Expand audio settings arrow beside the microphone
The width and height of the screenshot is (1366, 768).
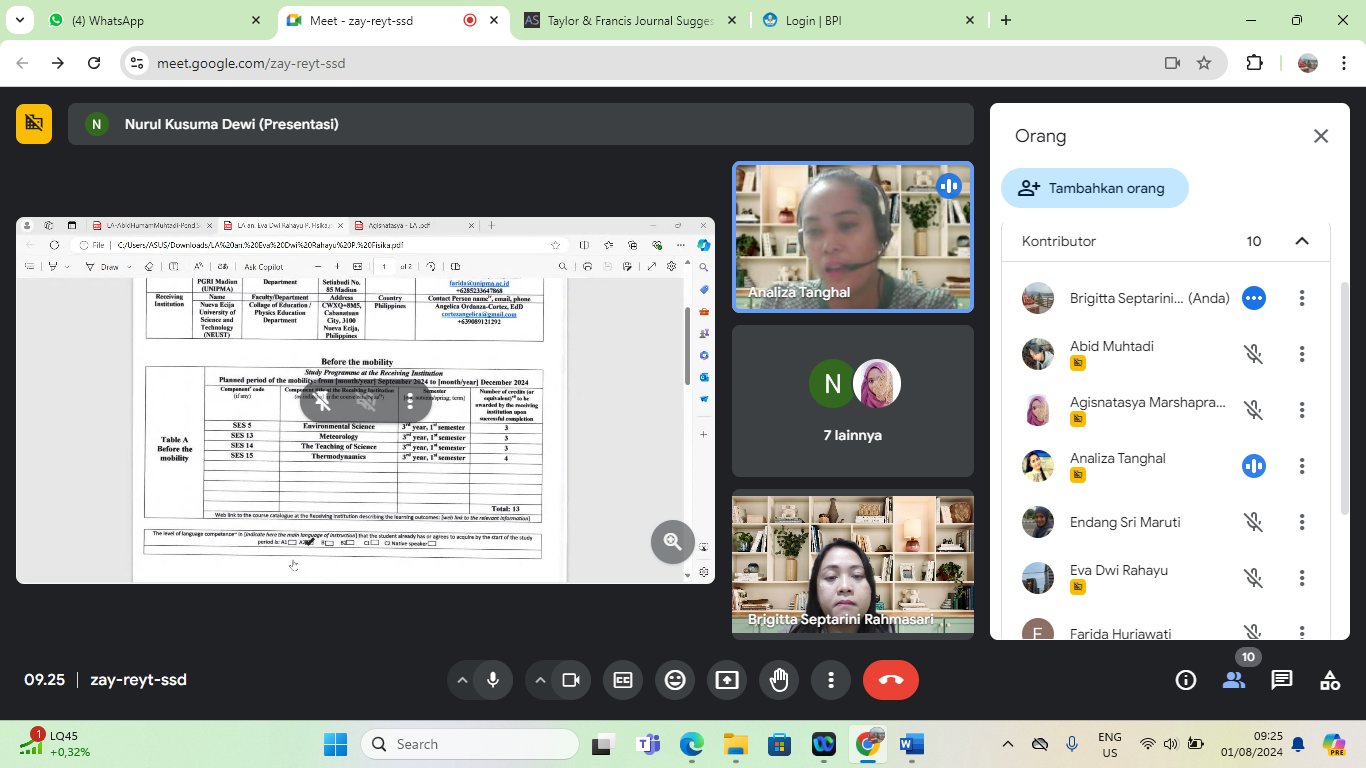462,680
